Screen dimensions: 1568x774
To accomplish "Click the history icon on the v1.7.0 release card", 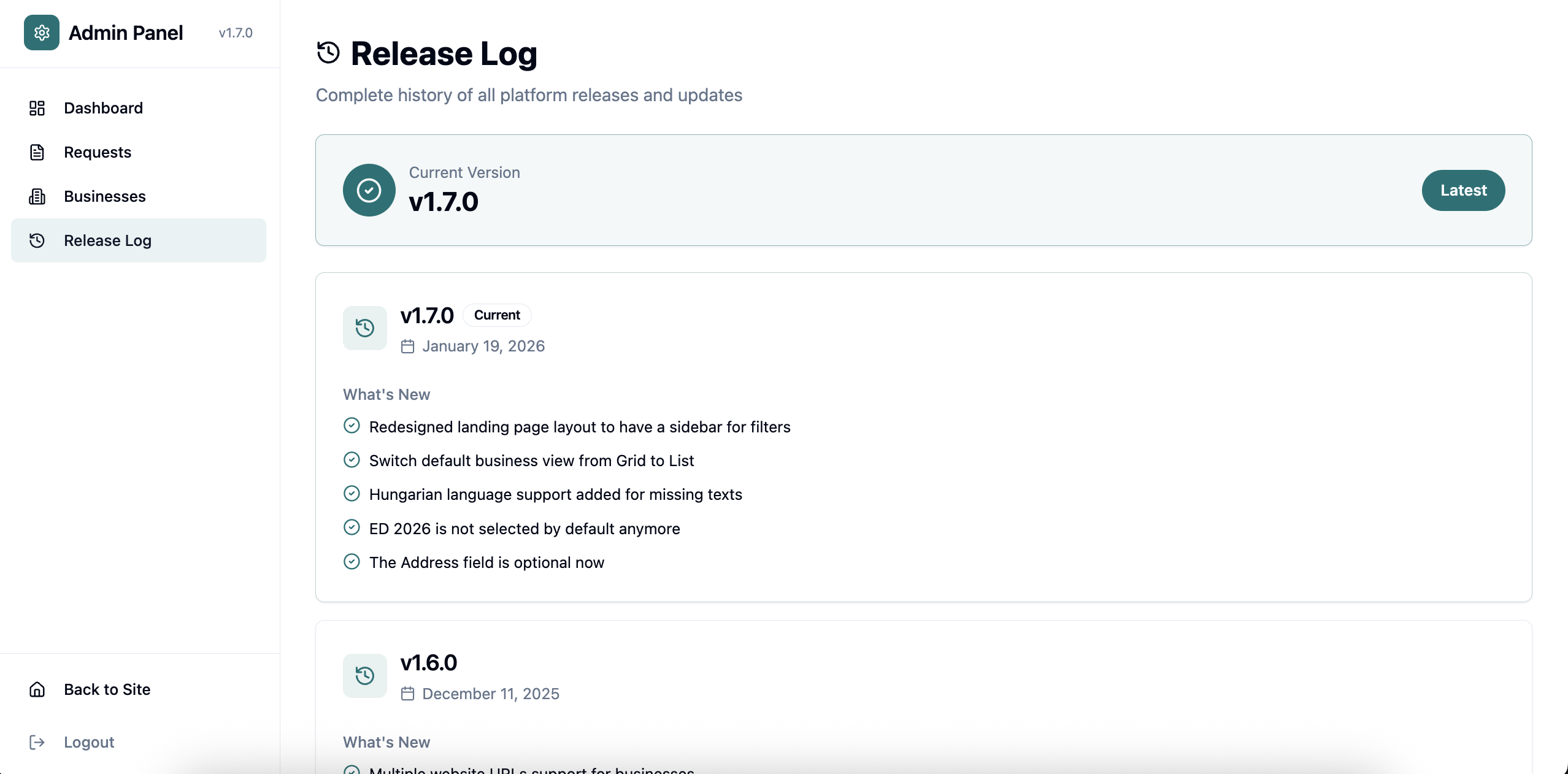I will click(364, 328).
